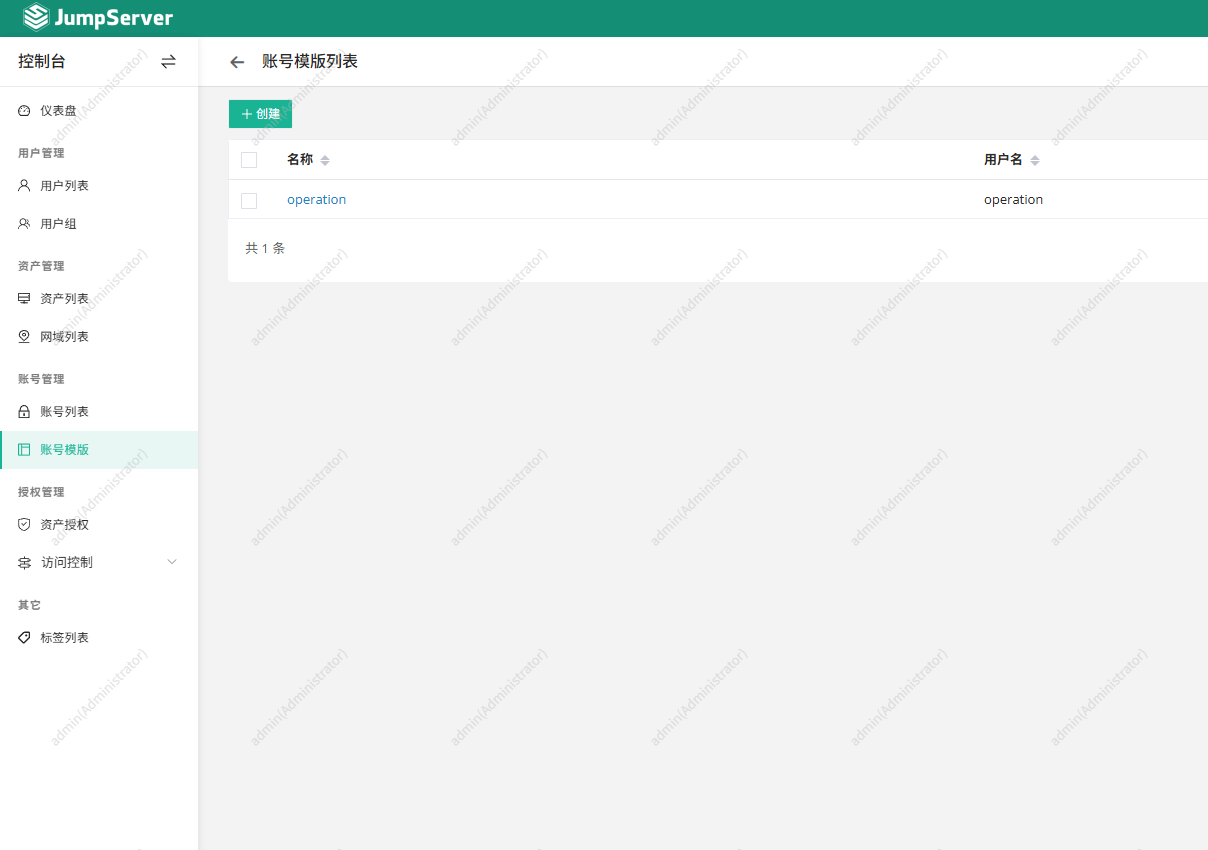This screenshot has width=1208, height=850.
Task: Click the 资产授权 shield icon
Action: click(23, 524)
